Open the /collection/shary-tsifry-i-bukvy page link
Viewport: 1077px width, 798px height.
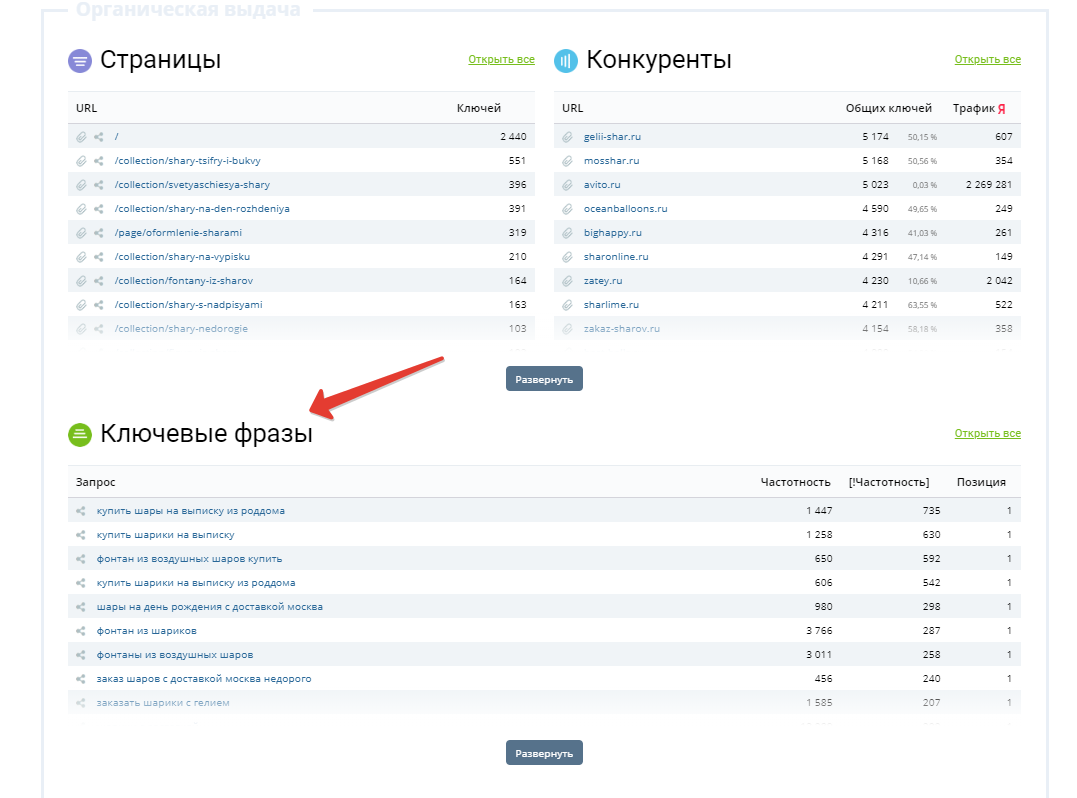pos(188,161)
